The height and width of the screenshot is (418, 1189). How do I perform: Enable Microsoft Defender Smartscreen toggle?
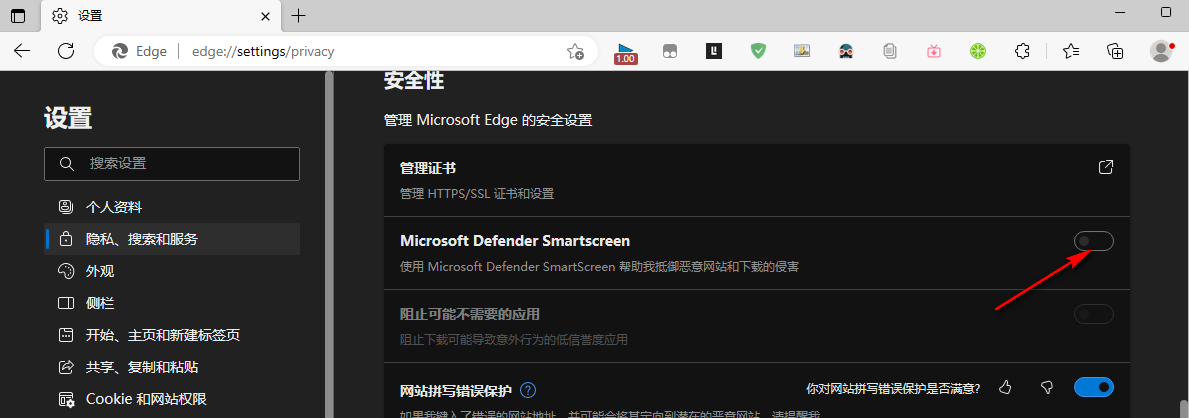click(x=1093, y=241)
